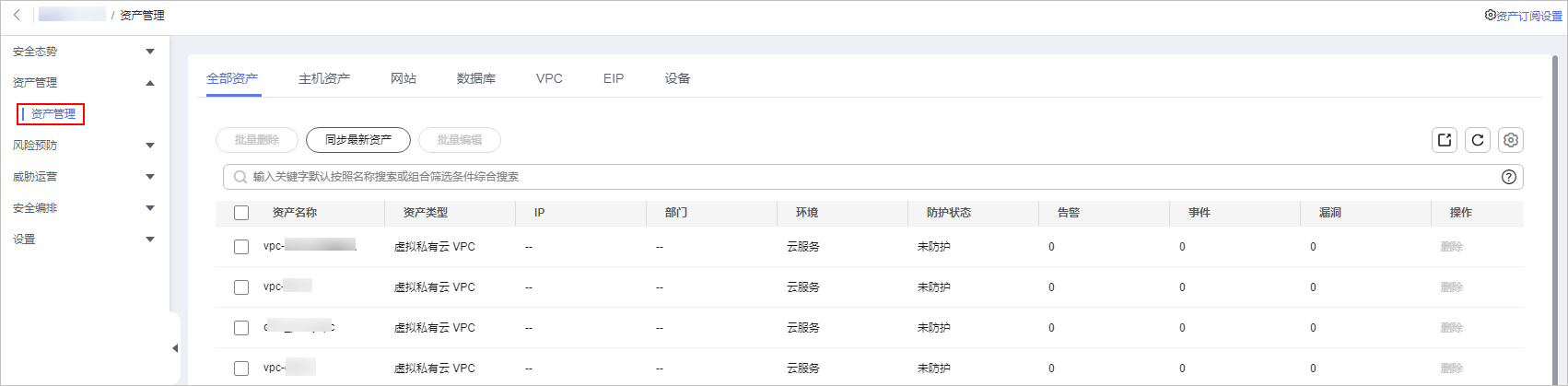Check the first VPC asset row
1568x386 pixels.
[x=241, y=247]
